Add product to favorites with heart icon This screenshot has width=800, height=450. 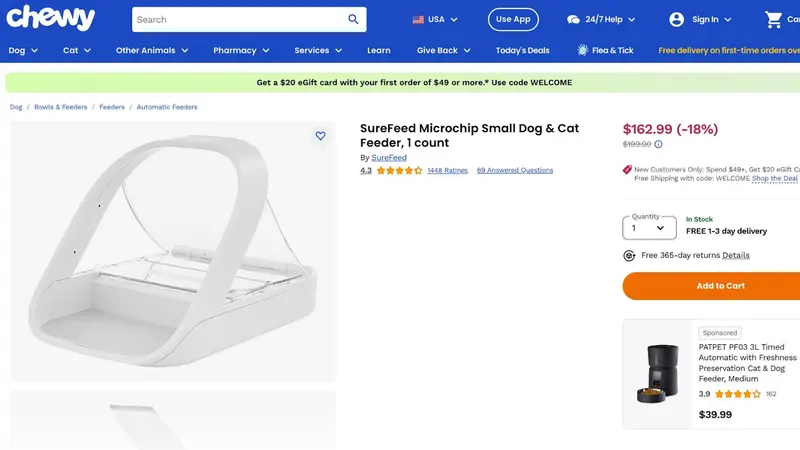(320, 136)
